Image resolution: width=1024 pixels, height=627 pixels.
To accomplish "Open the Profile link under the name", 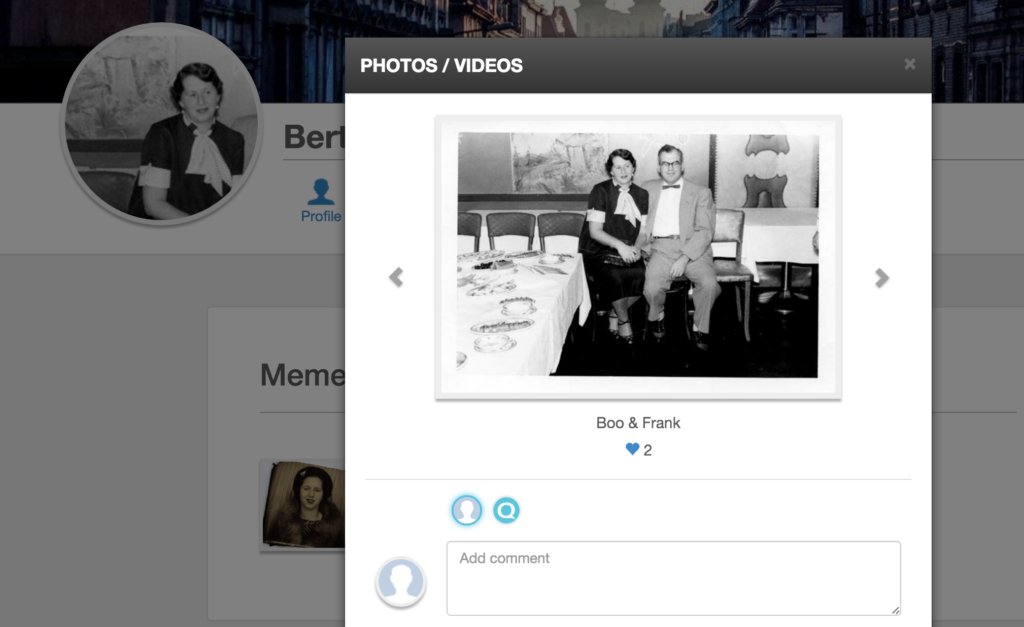I will [x=321, y=216].
